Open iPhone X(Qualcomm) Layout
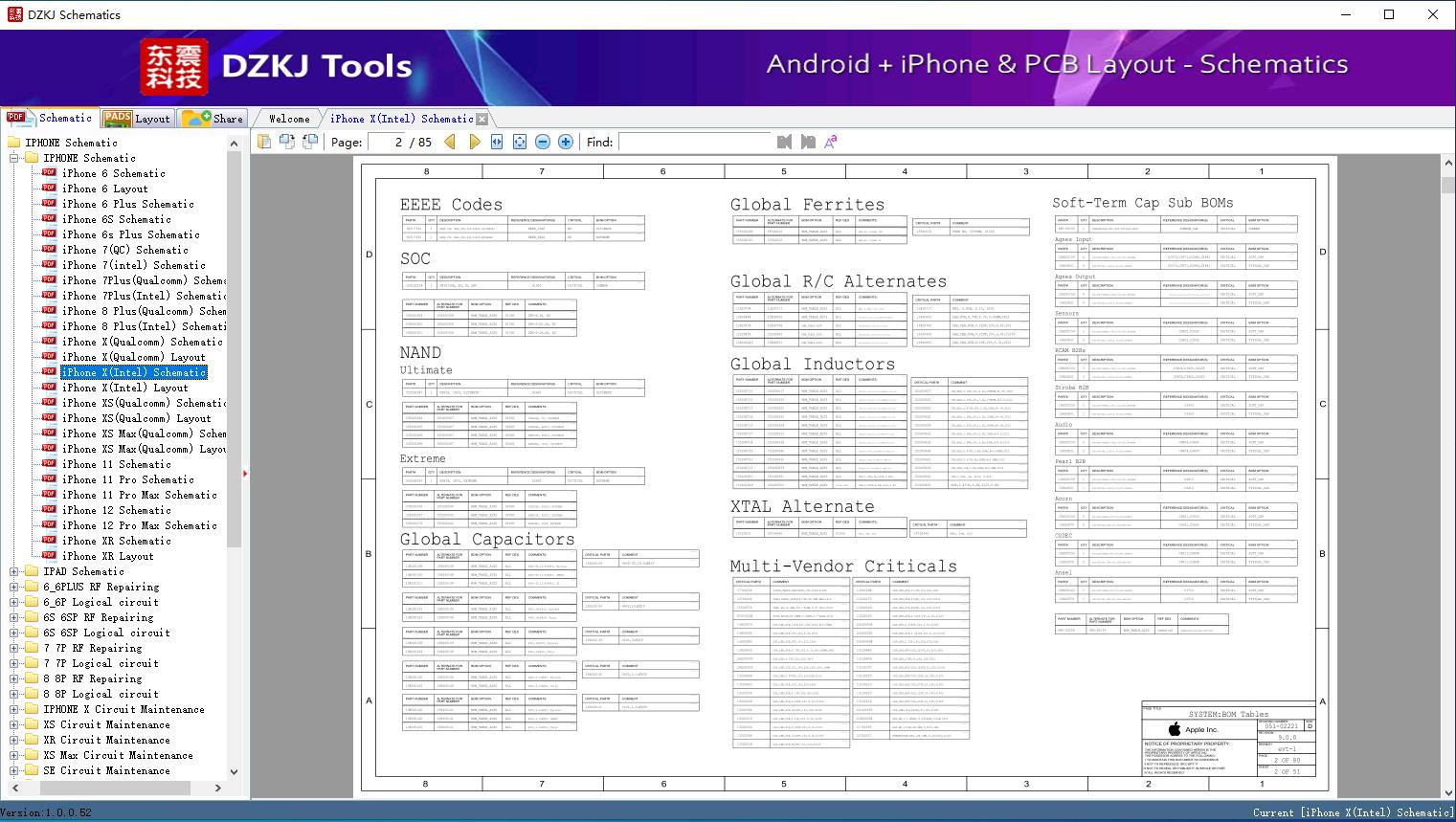 (x=134, y=357)
